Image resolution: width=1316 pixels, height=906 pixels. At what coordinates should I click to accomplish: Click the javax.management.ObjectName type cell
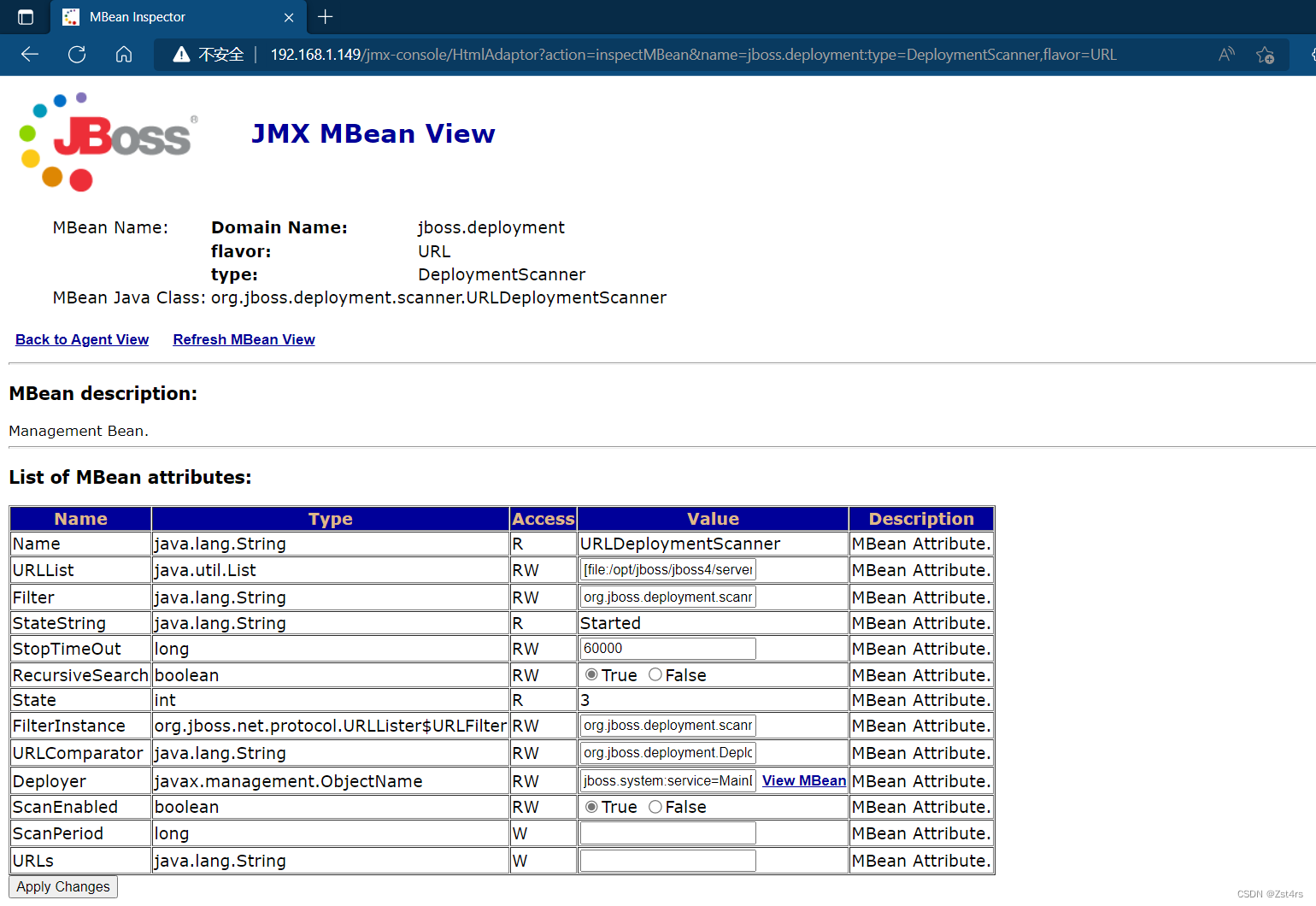click(331, 781)
